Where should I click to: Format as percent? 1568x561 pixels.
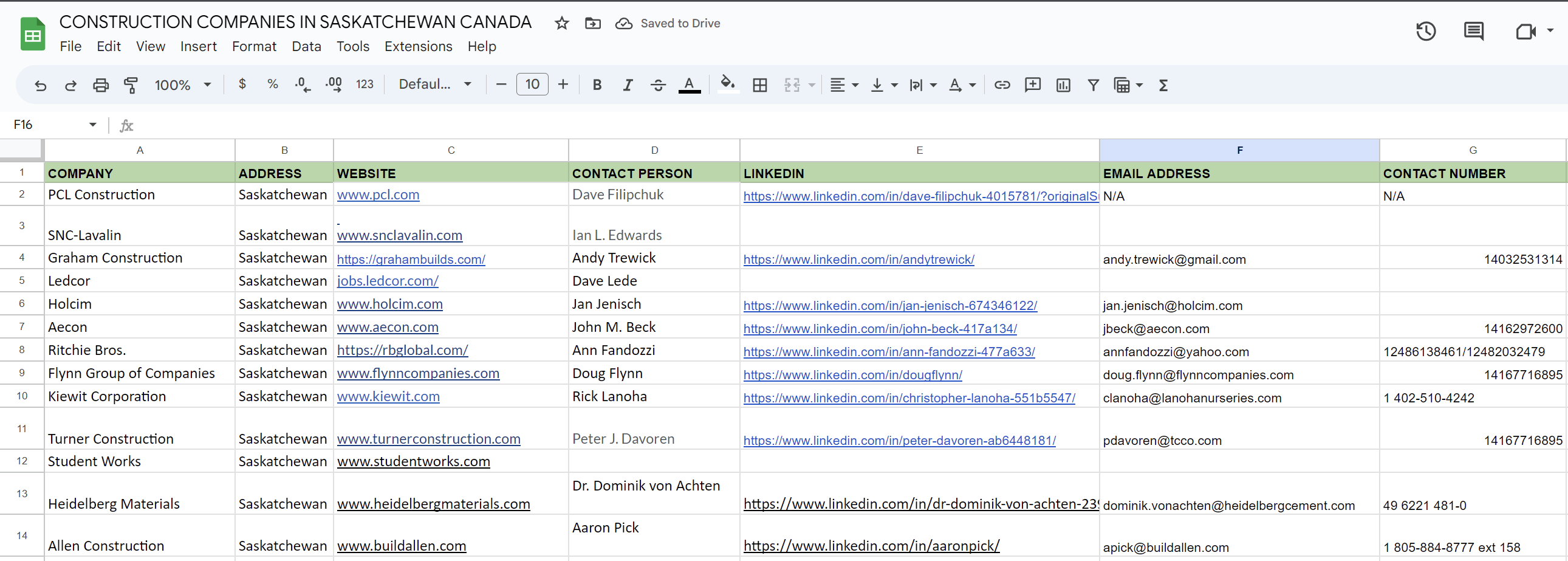pyautogui.click(x=272, y=84)
